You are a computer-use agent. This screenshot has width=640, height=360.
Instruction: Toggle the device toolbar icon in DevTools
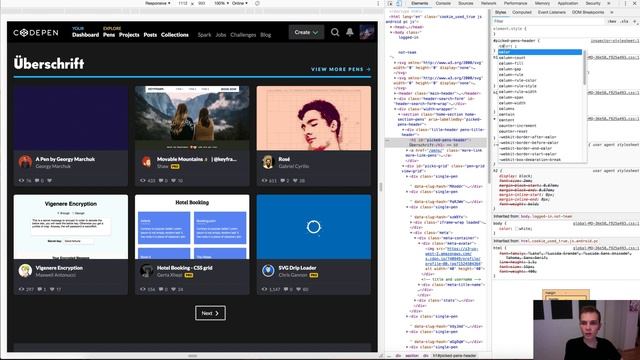point(399,3)
